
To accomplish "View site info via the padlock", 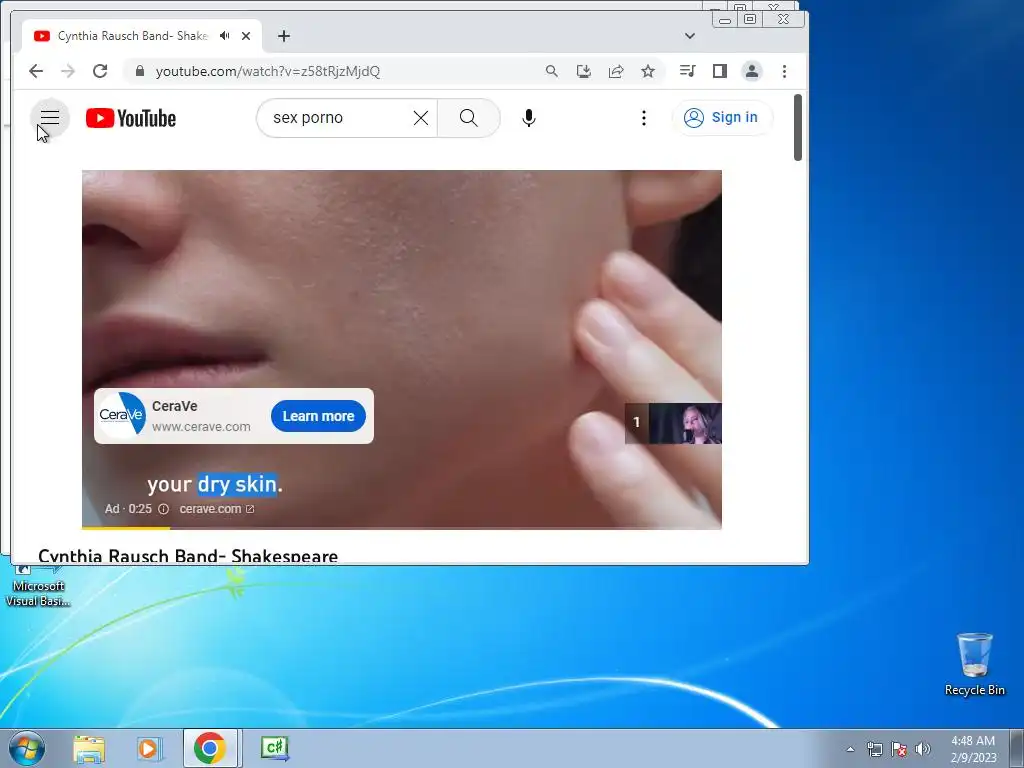I will click(x=140, y=71).
